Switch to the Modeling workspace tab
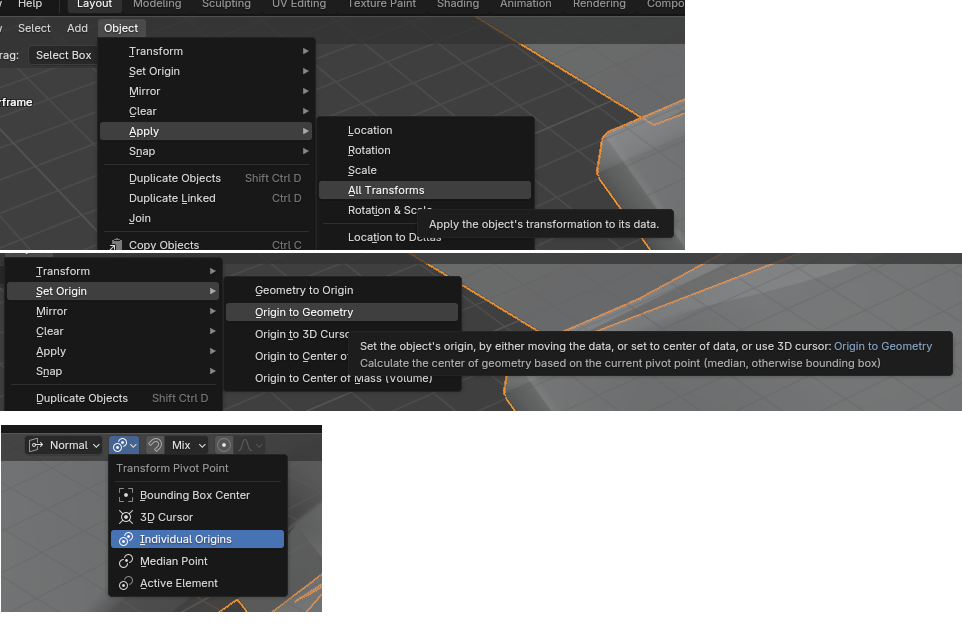 pos(157,4)
